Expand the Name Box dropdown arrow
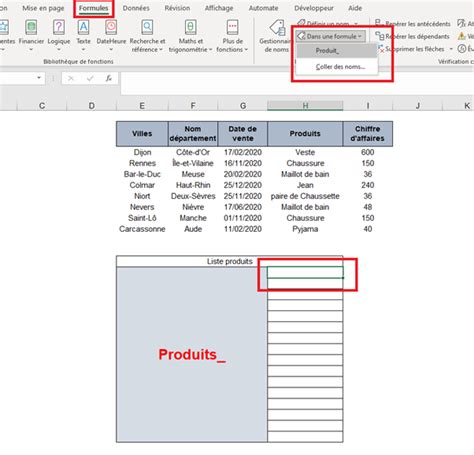 tap(39, 78)
